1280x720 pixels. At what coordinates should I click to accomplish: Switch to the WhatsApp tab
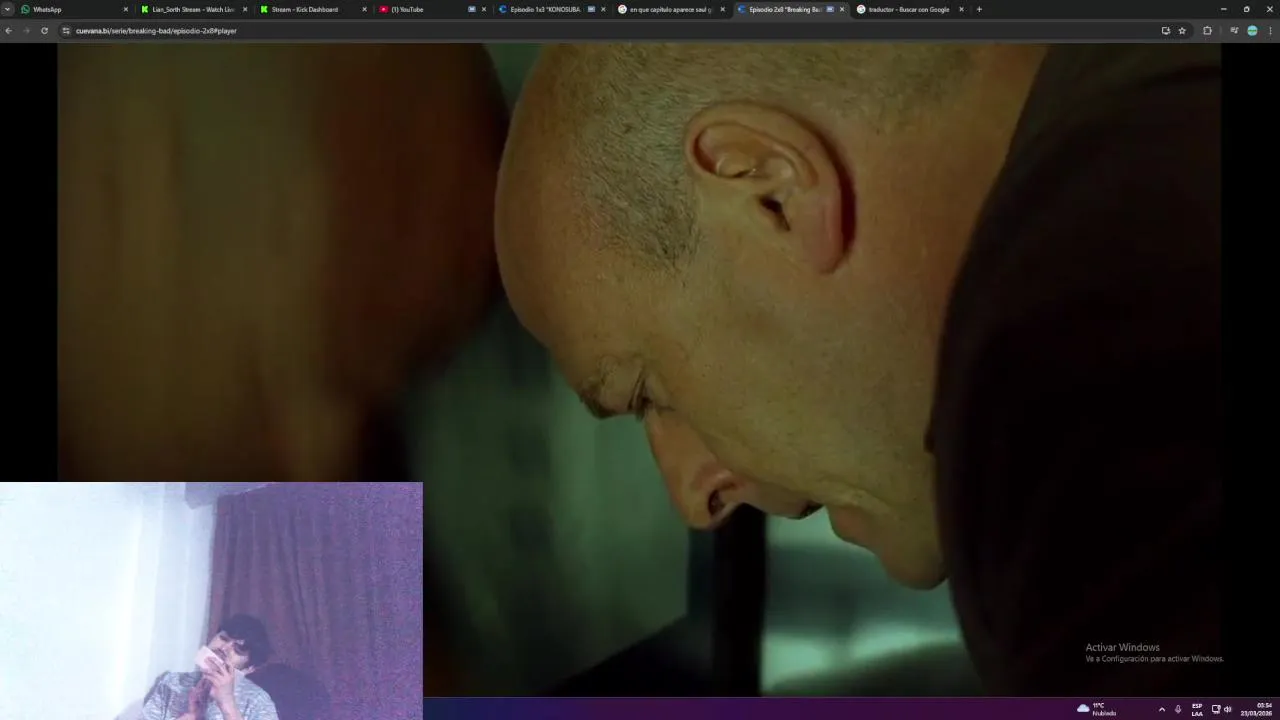(75, 9)
